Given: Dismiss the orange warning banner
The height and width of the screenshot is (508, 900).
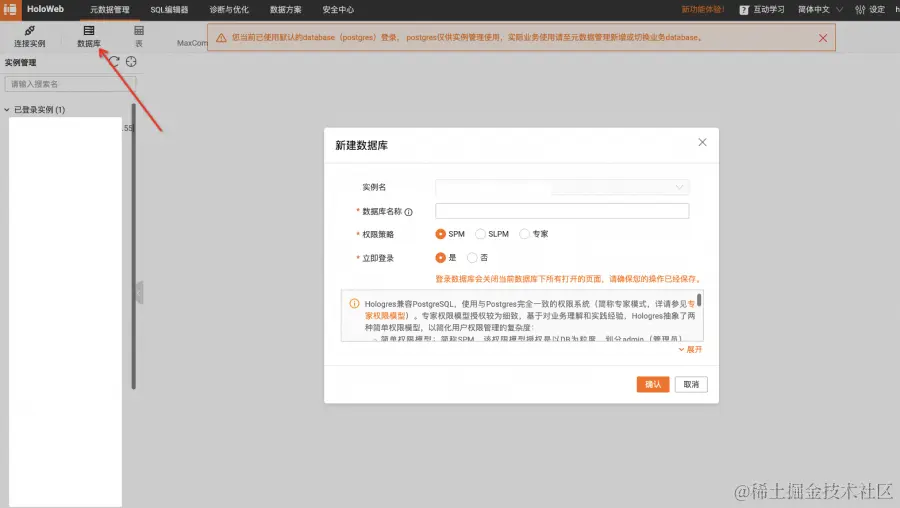Looking at the screenshot, I should coord(823,38).
